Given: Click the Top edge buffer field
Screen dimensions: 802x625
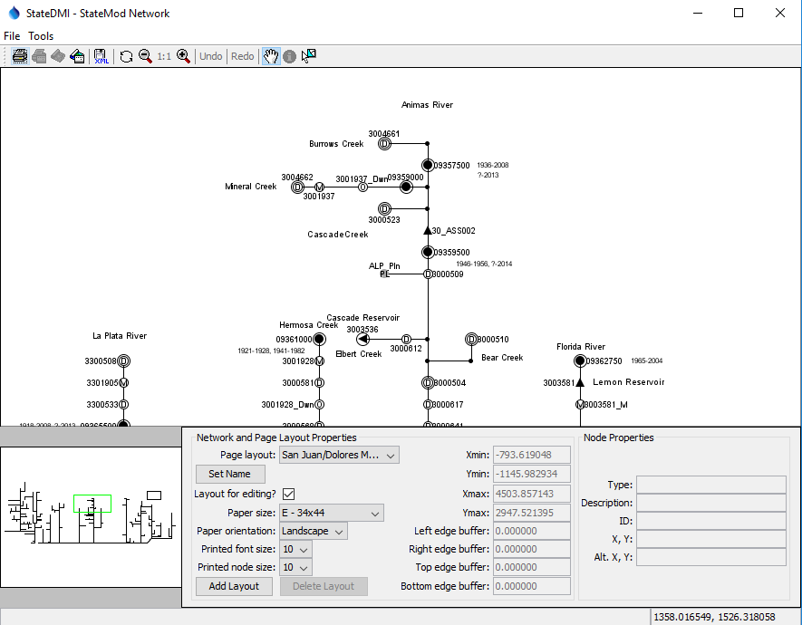Looking at the screenshot, I should 531,567.
